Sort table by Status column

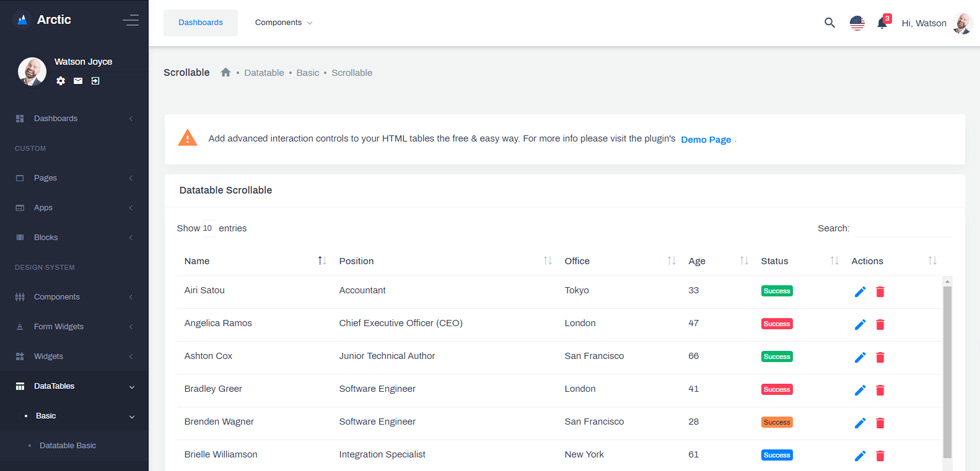click(799, 260)
